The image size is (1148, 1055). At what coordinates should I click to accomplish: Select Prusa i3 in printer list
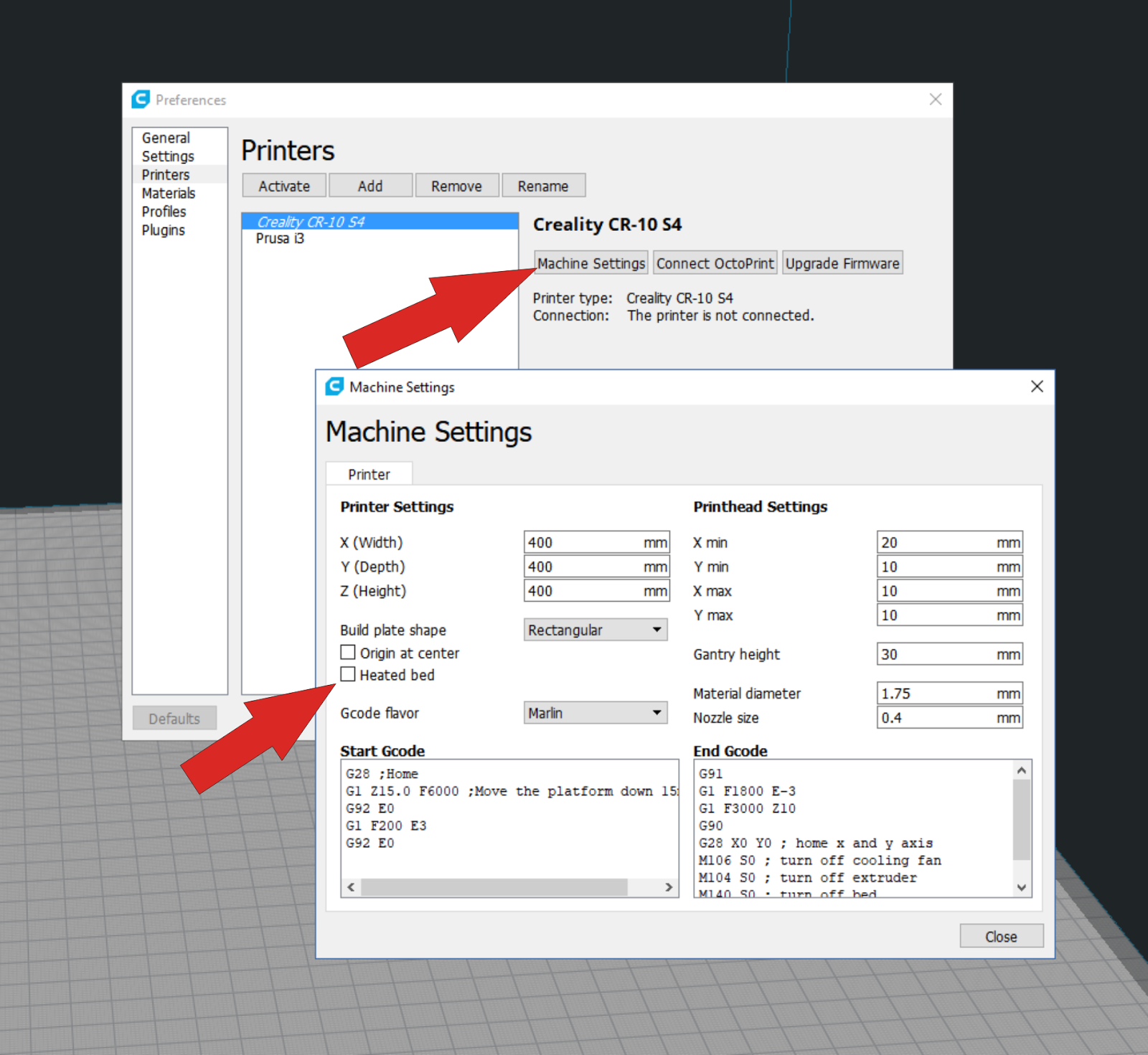pos(380,238)
